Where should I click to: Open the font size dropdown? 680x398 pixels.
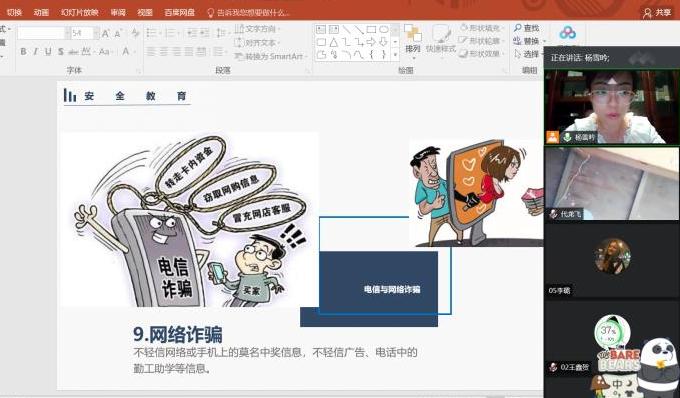coord(96,33)
